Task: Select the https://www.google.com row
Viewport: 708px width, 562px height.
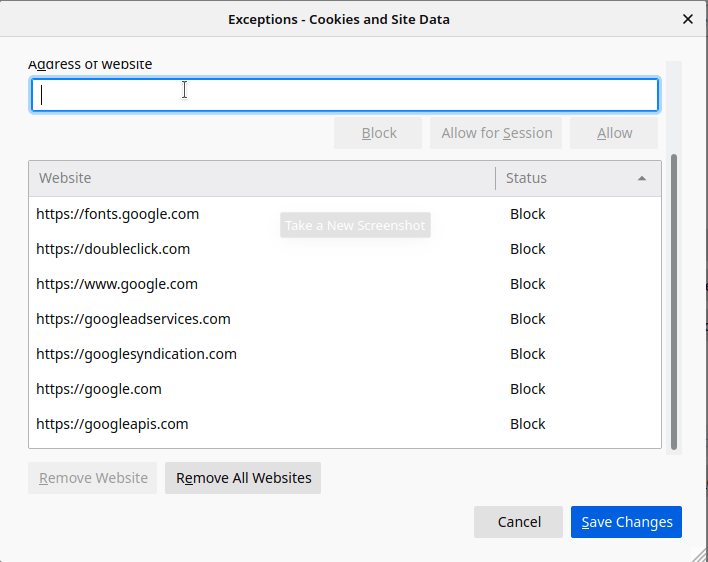Action: [x=345, y=284]
